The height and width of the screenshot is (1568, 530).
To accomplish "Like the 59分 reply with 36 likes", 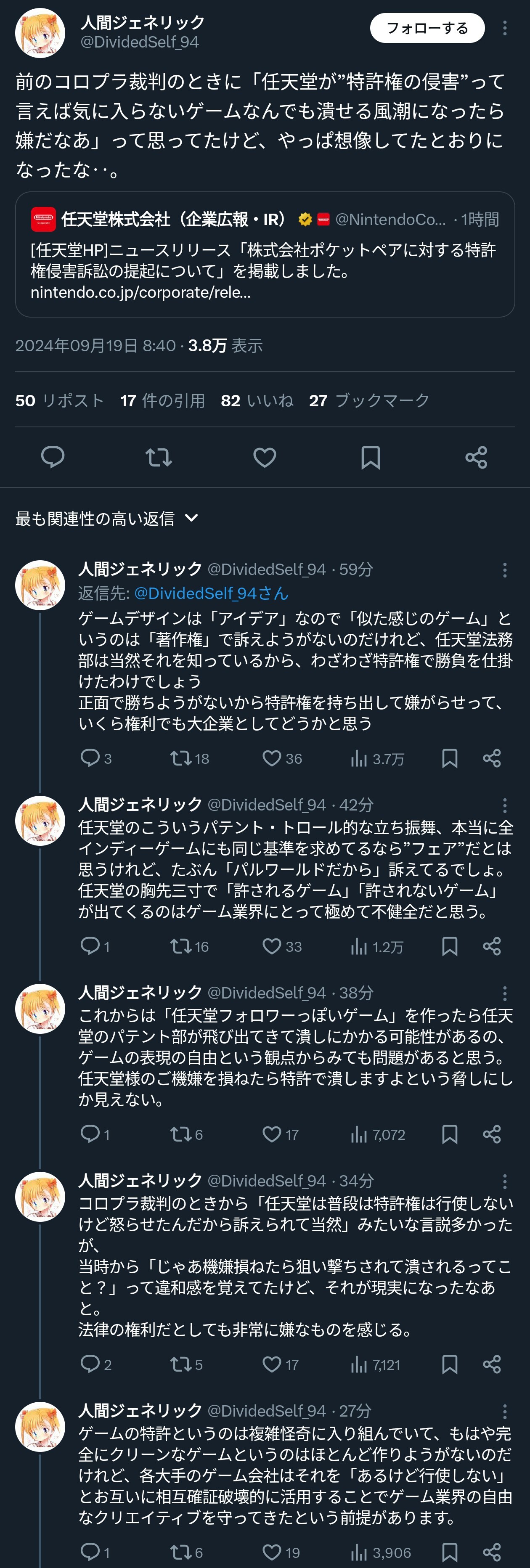I will 272,758.
